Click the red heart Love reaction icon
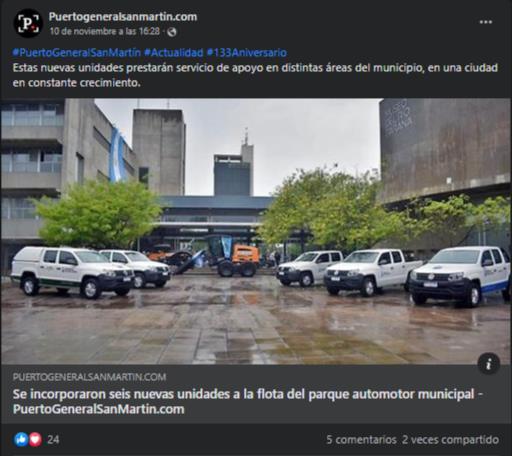This screenshot has height=456, width=512. click(x=35, y=439)
